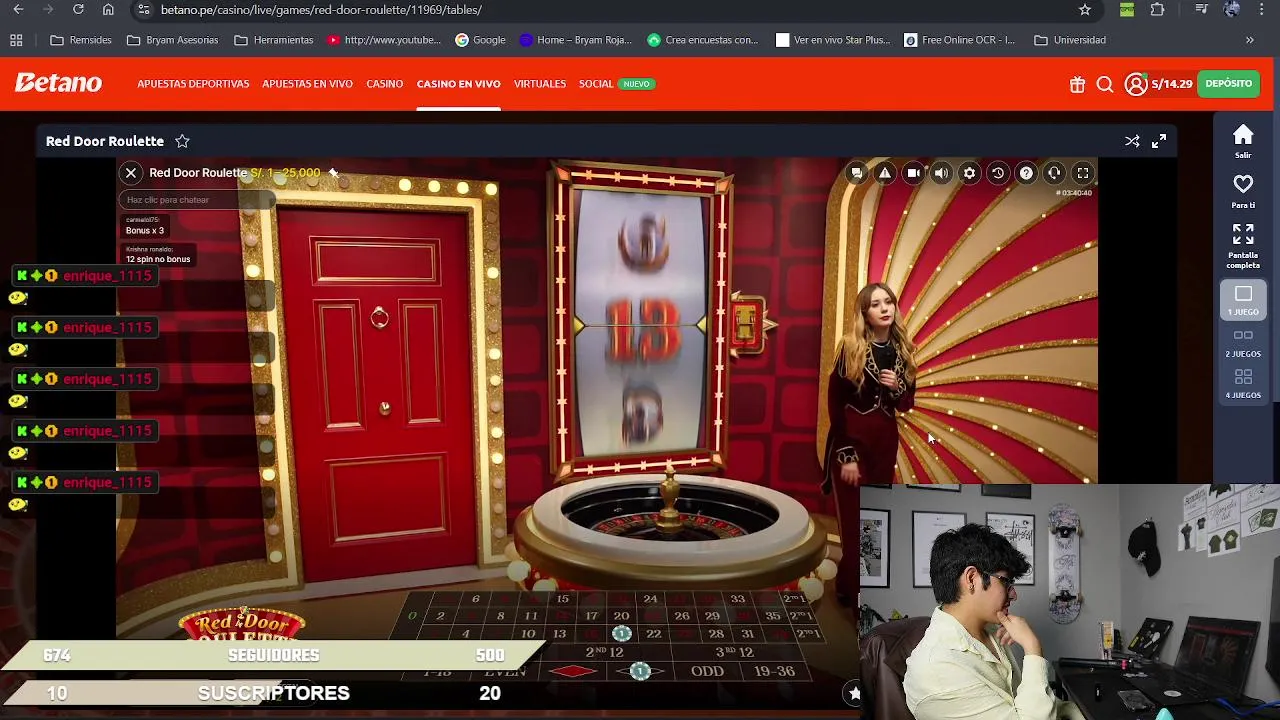Open browser home page icon
The height and width of the screenshot is (720, 1280).
pyautogui.click(x=108, y=10)
